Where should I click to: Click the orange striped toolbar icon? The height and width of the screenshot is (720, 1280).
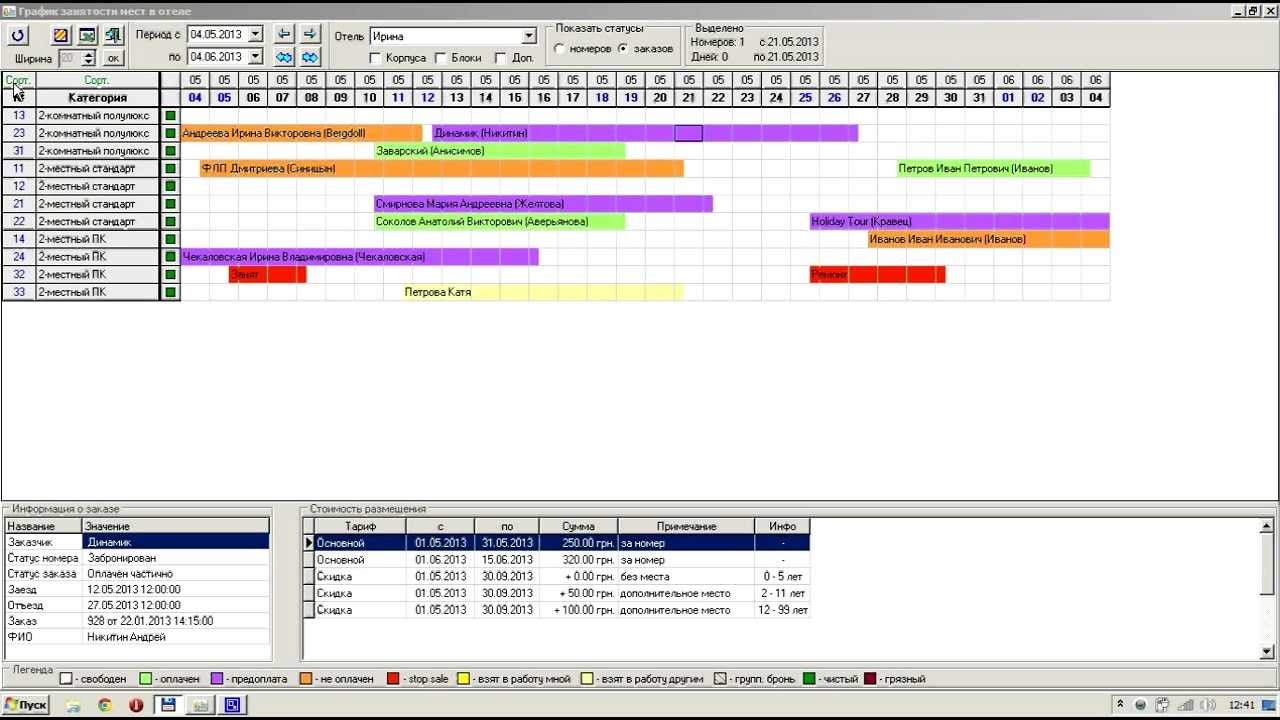(x=61, y=36)
